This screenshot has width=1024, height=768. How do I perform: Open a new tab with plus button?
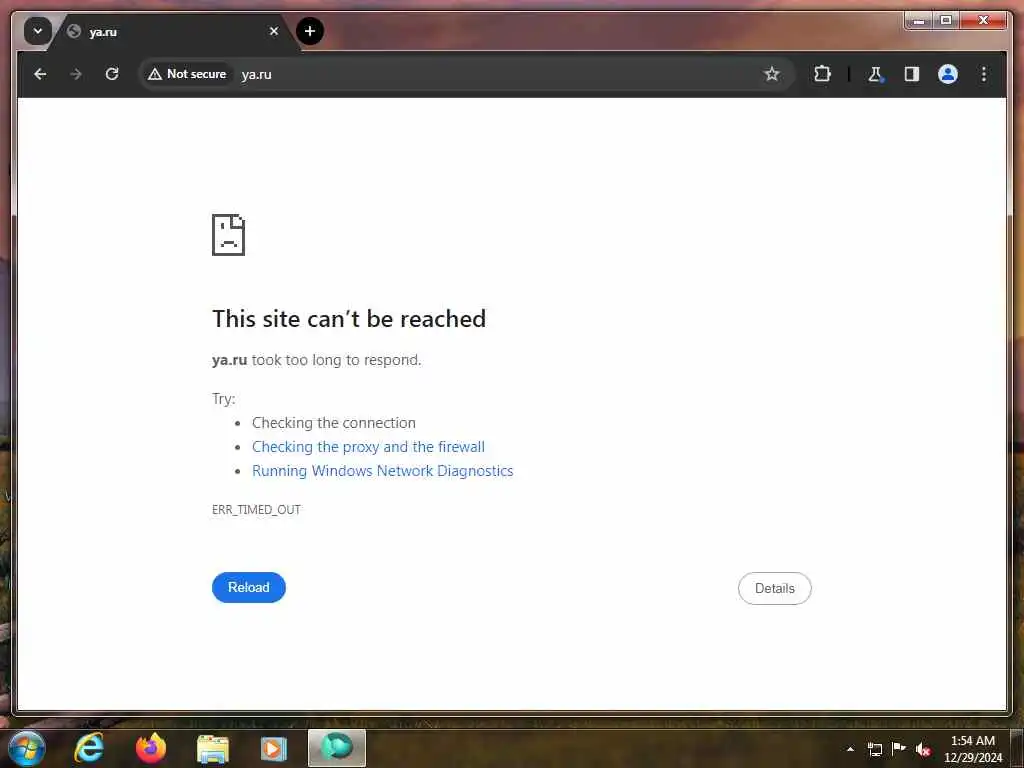pyautogui.click(x=310, y=31)
